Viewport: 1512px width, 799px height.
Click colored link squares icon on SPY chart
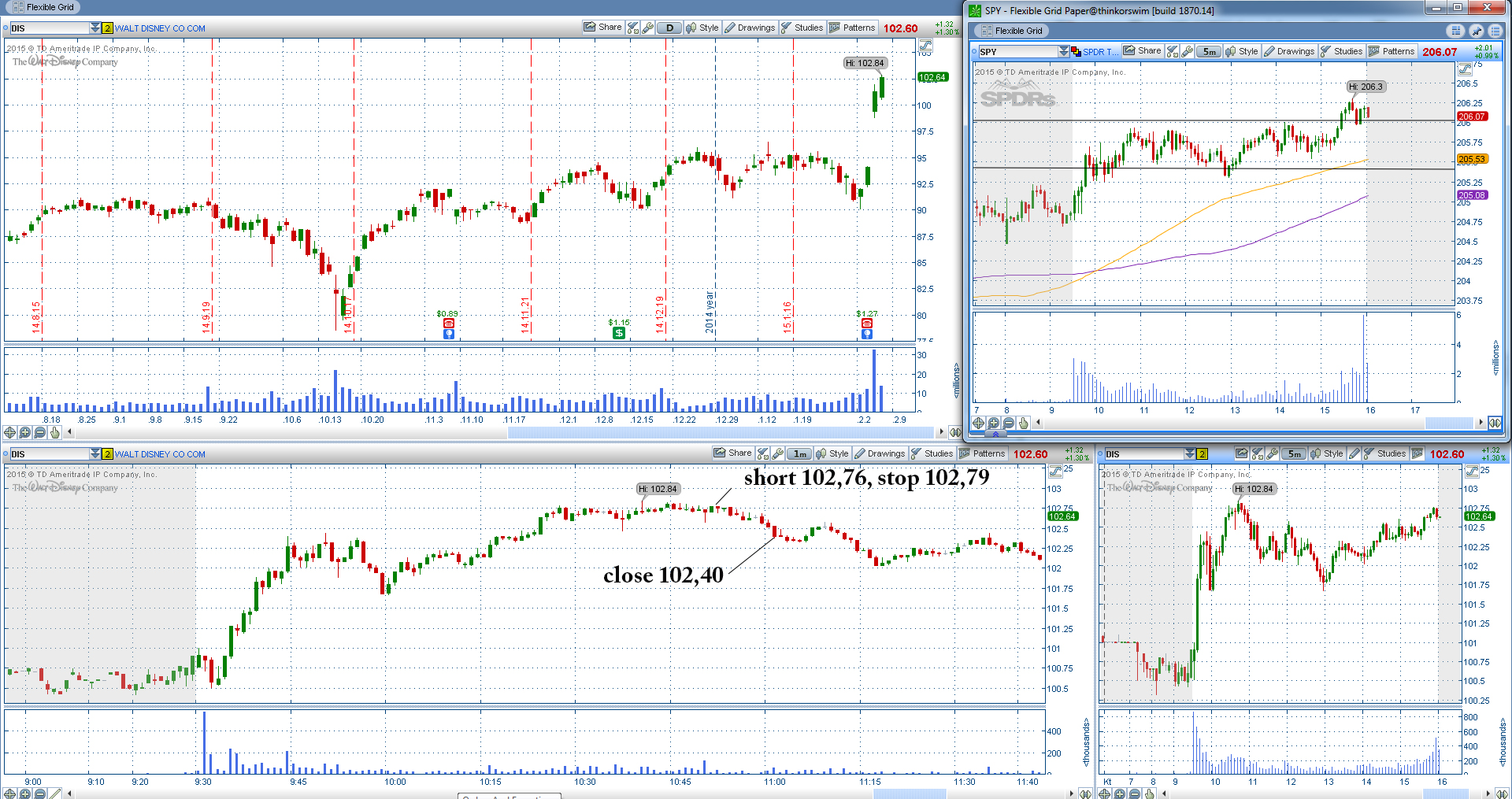1076,52
